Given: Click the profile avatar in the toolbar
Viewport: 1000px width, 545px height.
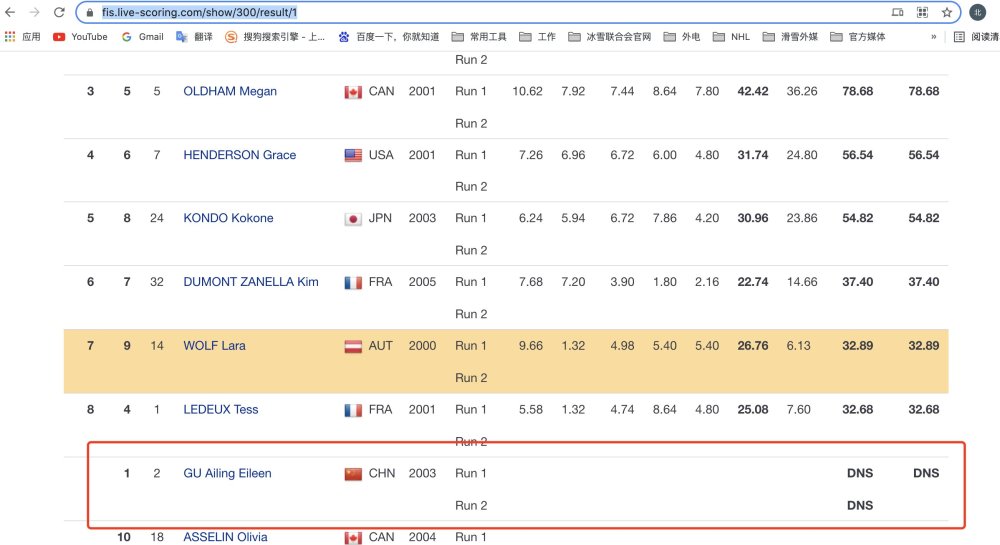Looking at the screenshot, I should pos(978,12).
